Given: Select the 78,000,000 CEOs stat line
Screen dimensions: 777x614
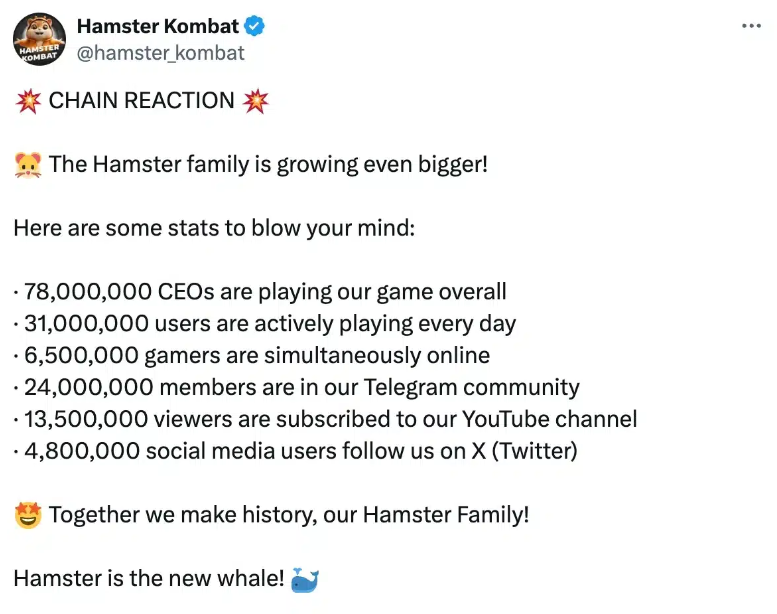Looking at the screenshot, I should [260, 292].
